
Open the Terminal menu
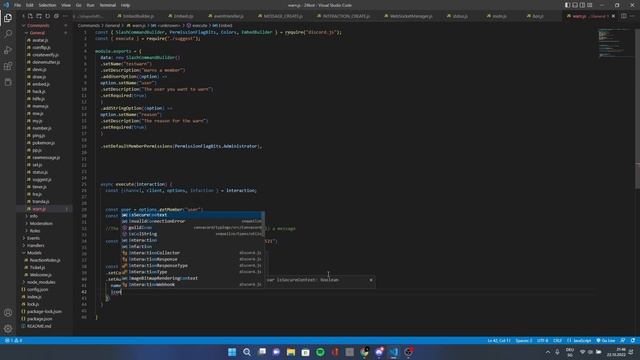[107, 5]
